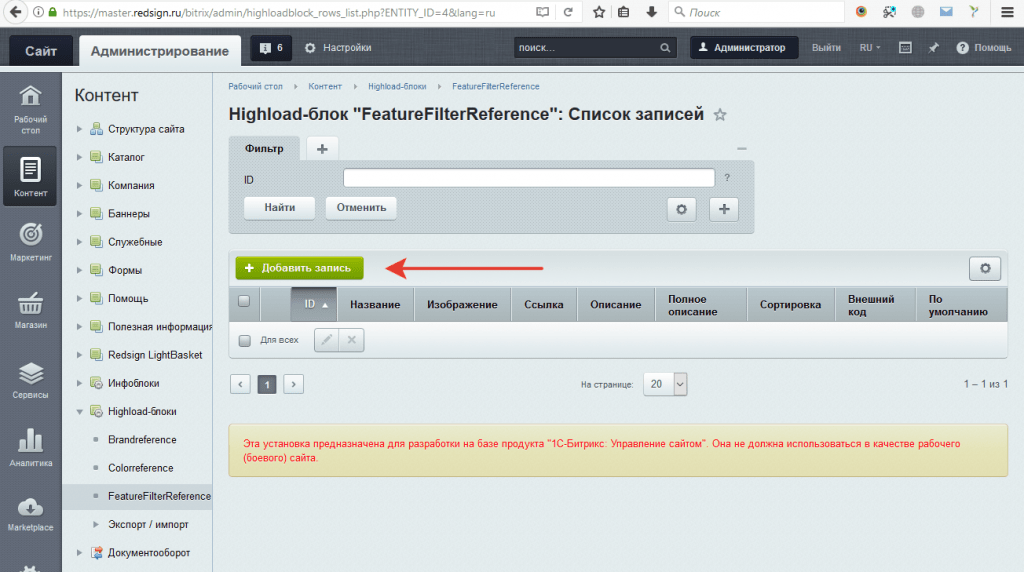Screen dimensions: 1024x572
Task: Expand Инфоблоки tree node
Action: coord(79,383)
